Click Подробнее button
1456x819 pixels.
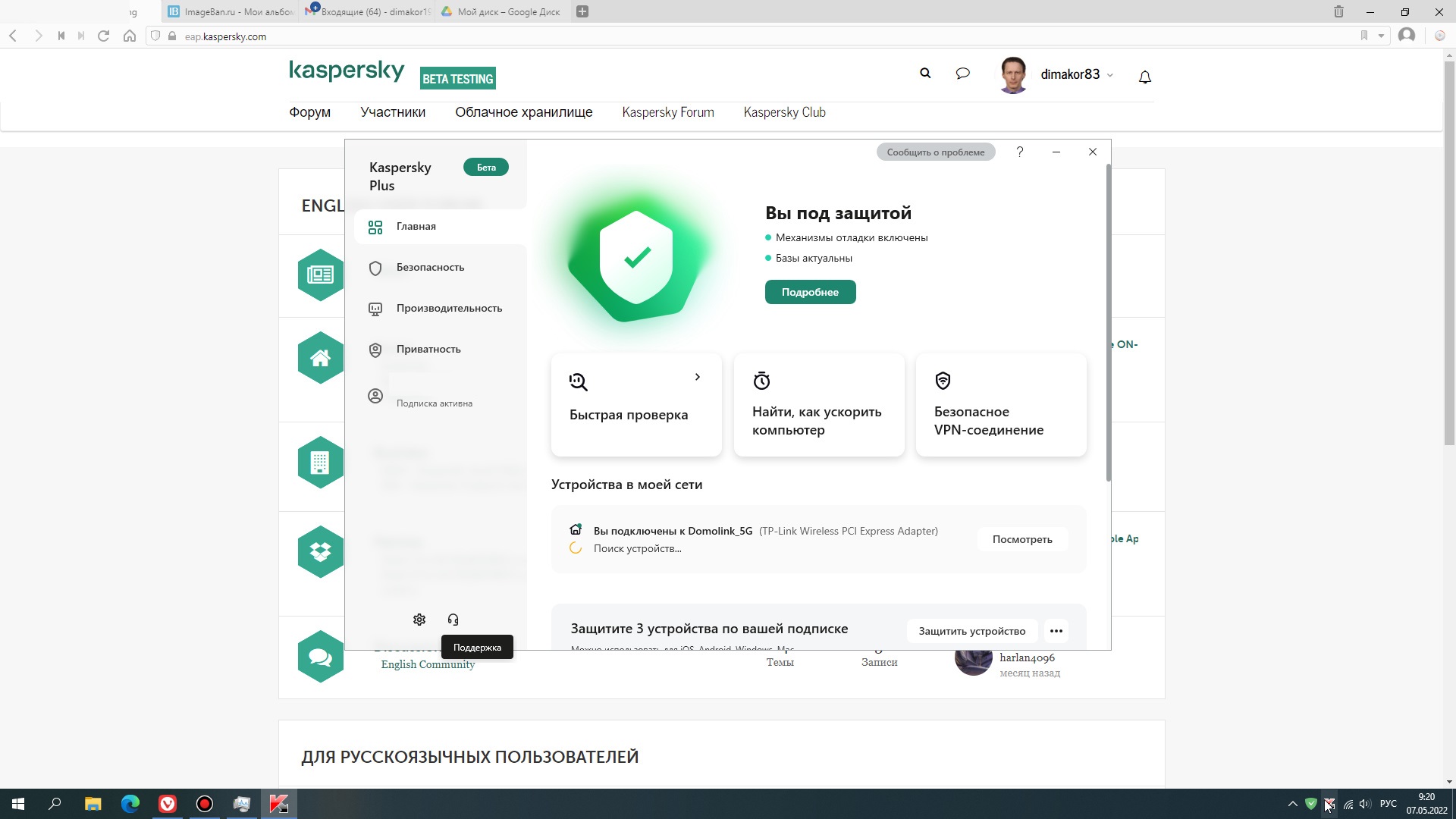pos(810,292)
